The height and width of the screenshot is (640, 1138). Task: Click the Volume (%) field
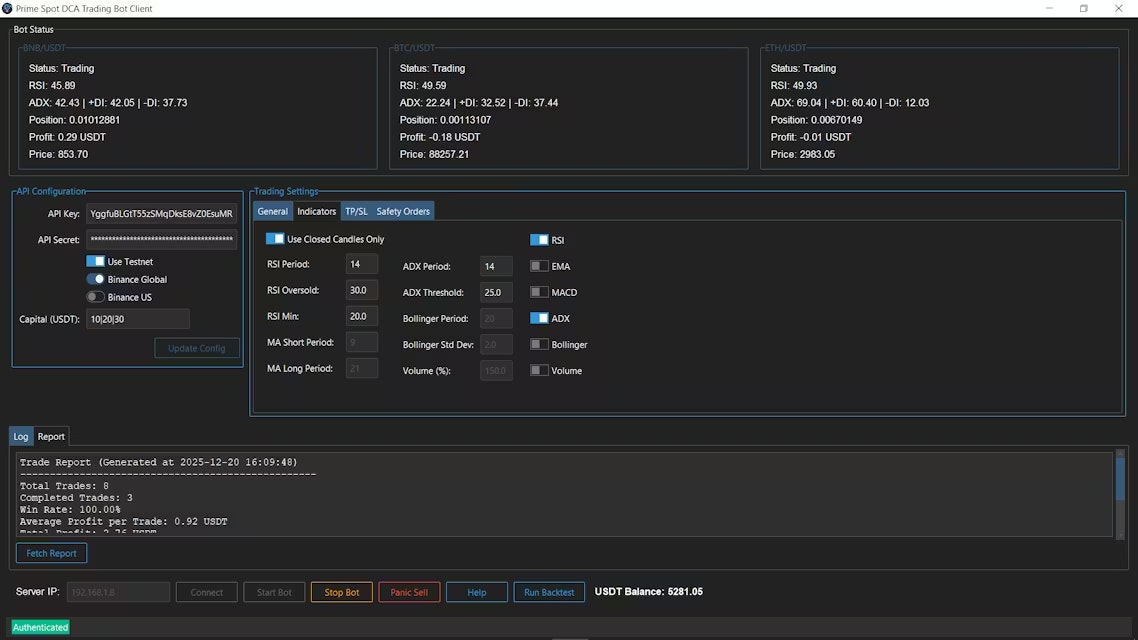[496, 371]
